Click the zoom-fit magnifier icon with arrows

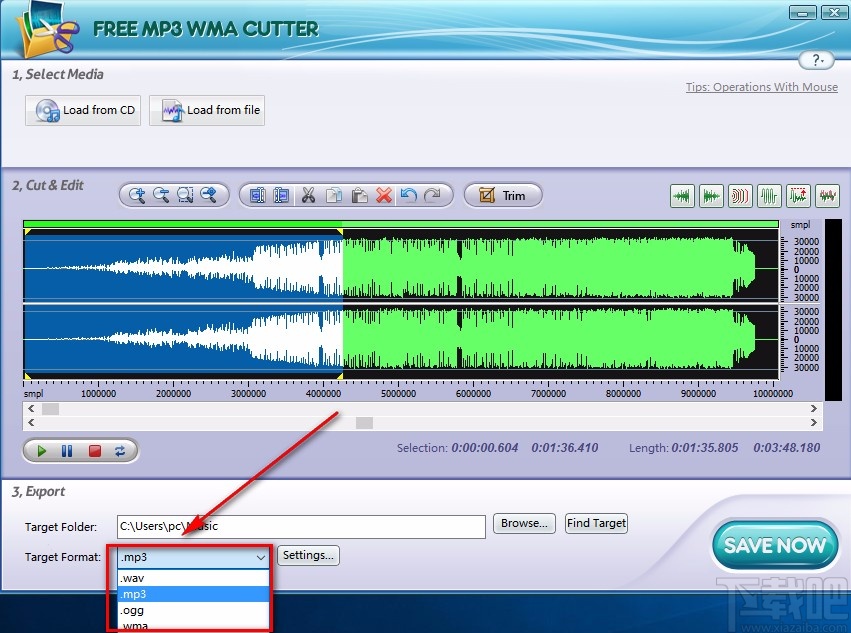coord(209,195)
